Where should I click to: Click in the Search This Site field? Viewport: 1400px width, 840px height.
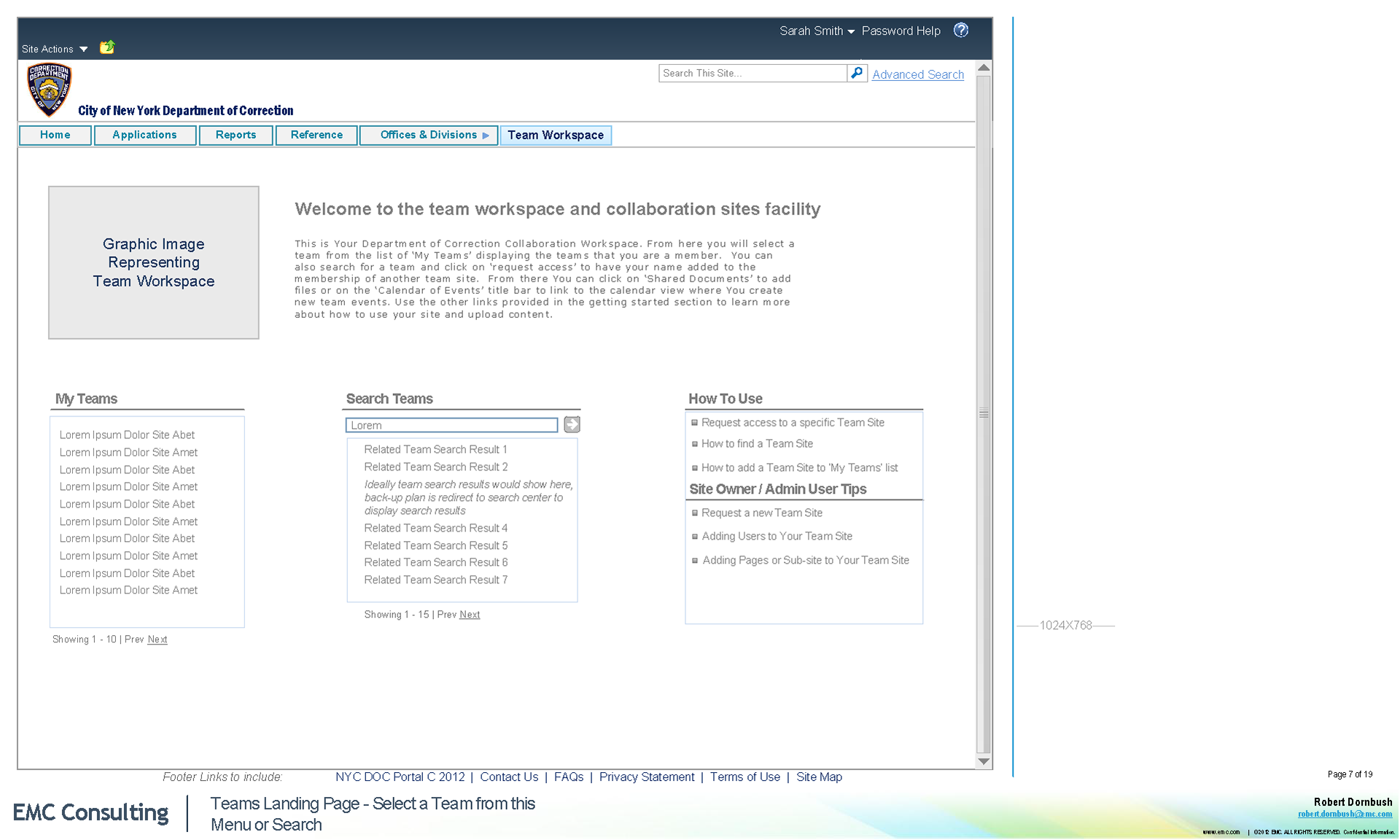coord(752,73)
